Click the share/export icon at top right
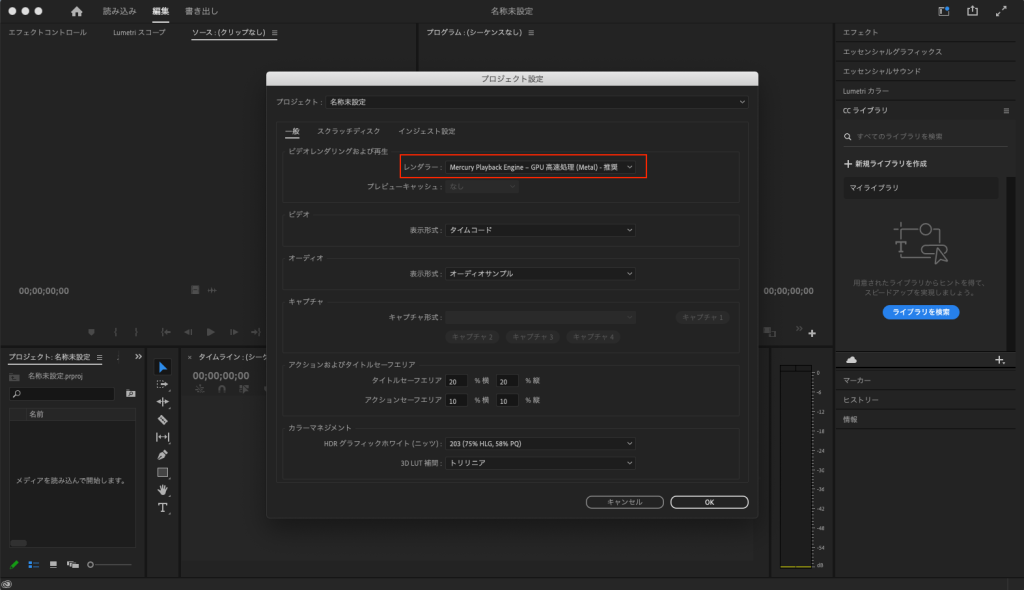The width and height of the screenshot is (1024, 590). 972,11
